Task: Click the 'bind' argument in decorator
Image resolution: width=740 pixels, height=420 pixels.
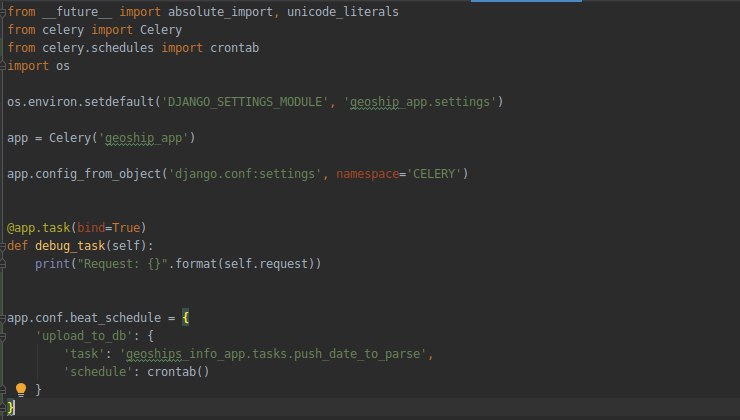Action: pyautogui.click(x=91, y=228)
